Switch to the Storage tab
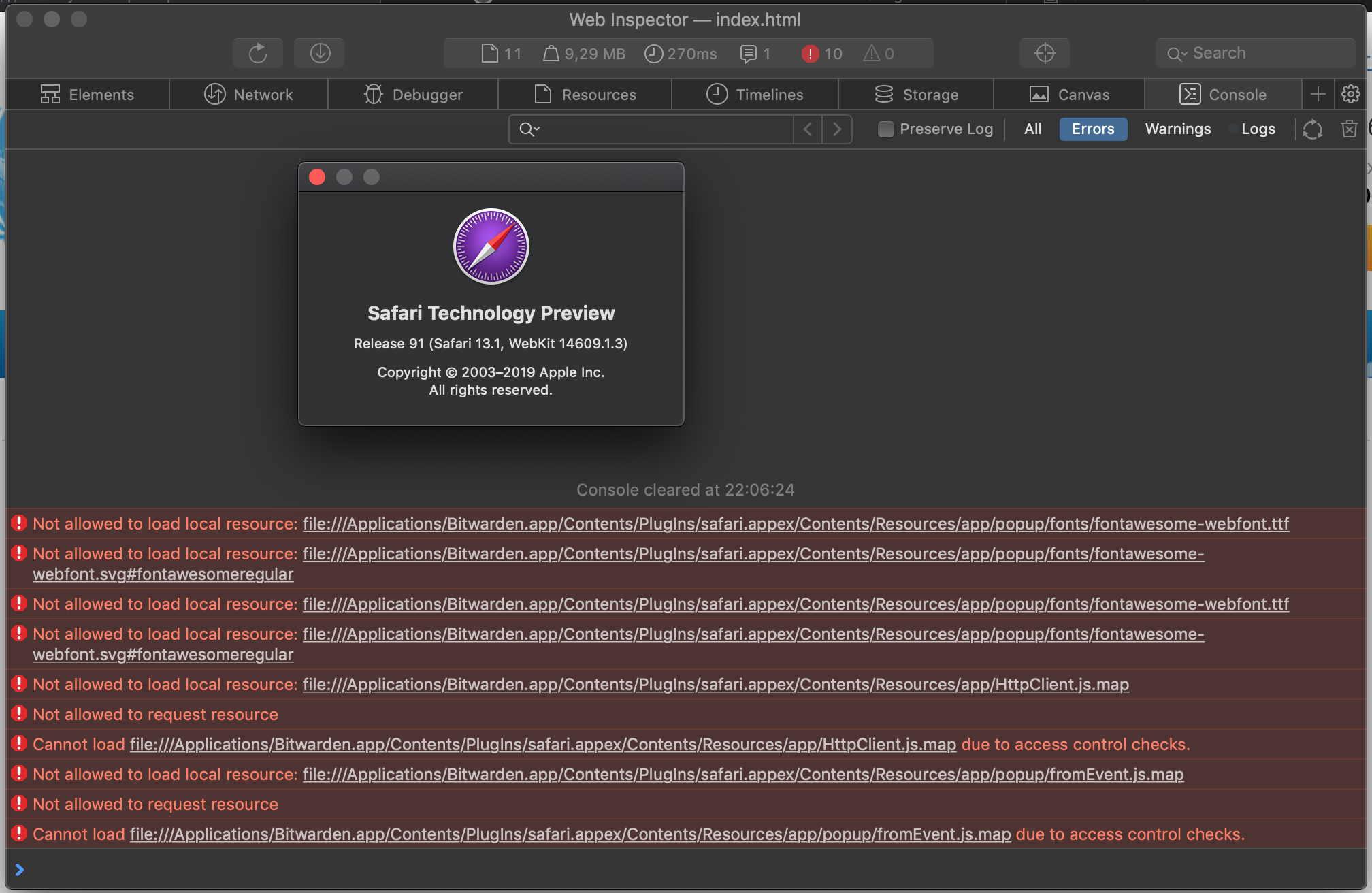 [x=916, y=95]
